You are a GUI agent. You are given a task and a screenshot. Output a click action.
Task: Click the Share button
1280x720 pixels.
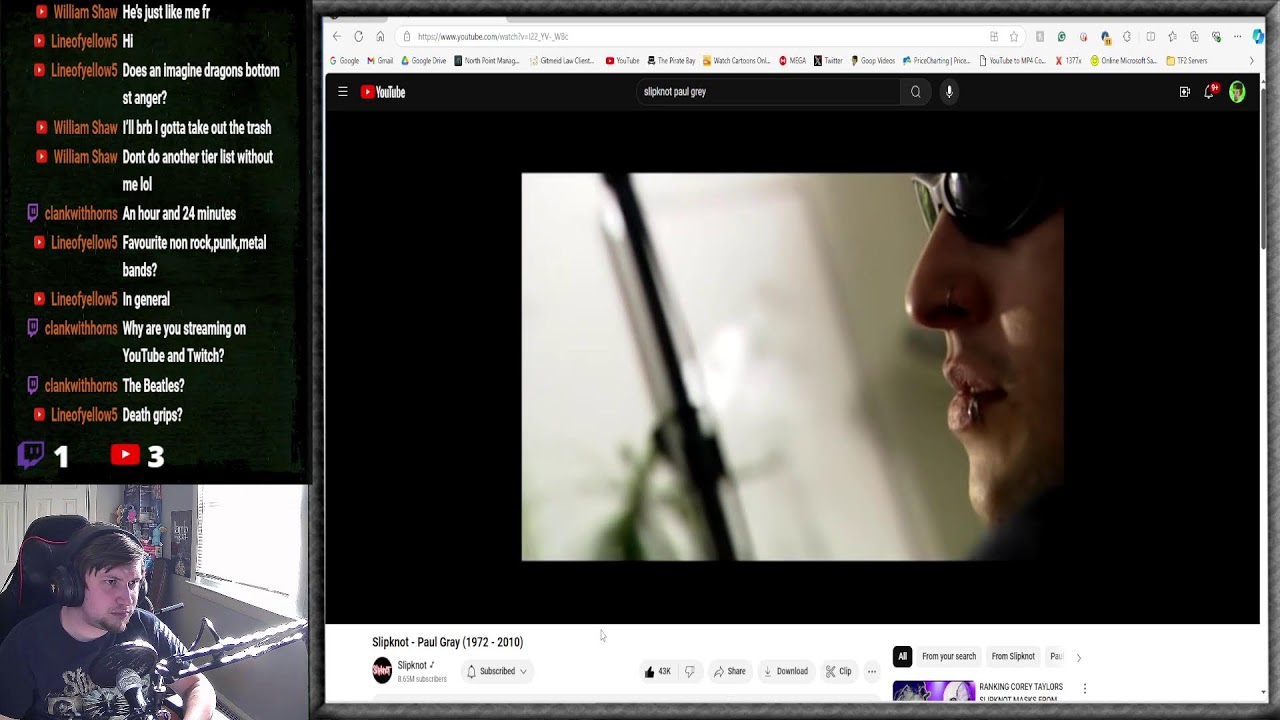point(730,671)
